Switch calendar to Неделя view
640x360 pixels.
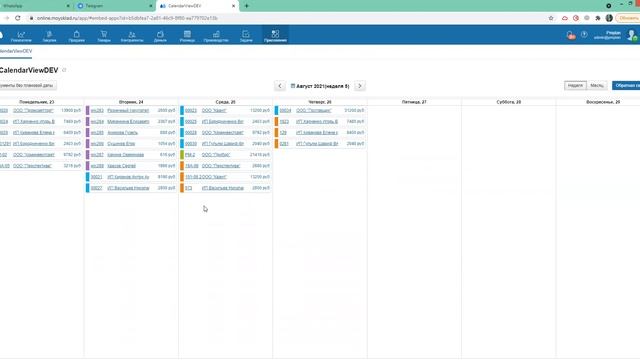(575, 85)
